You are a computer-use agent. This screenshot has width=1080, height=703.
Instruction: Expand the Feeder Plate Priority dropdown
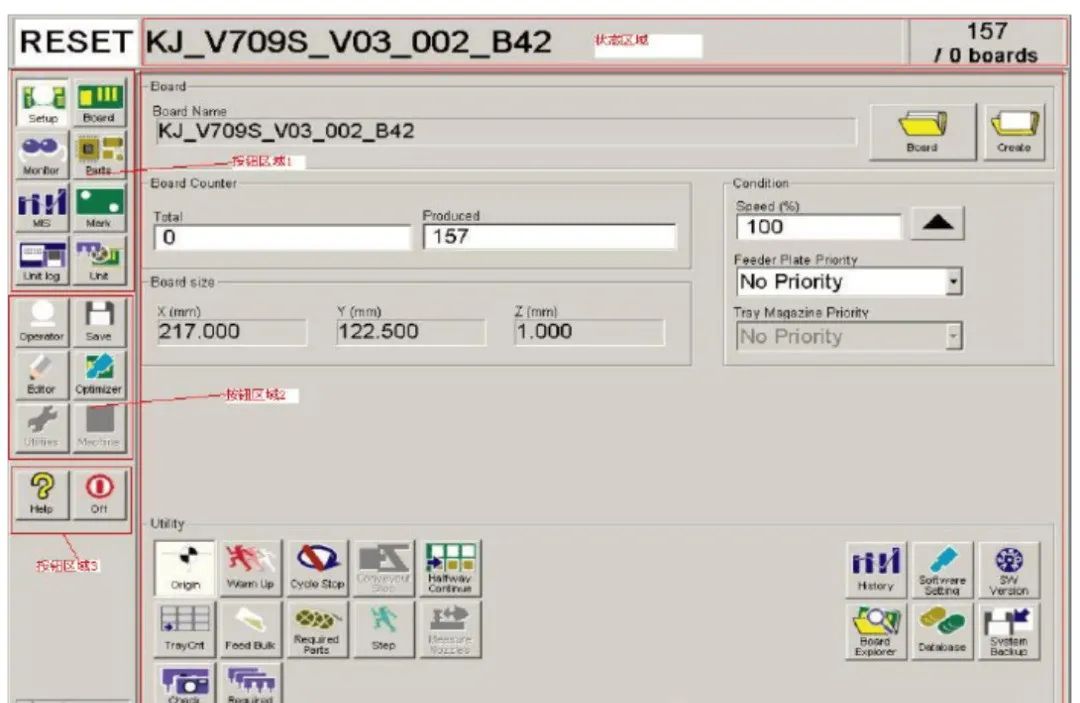953,282
